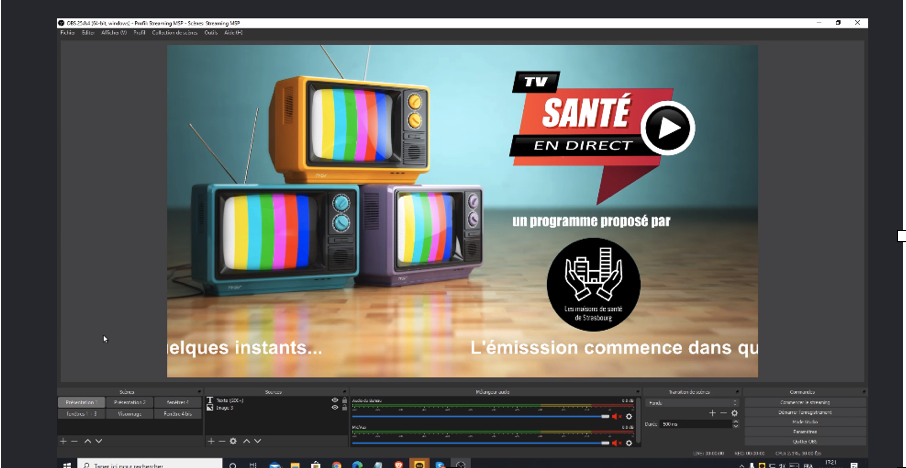
Task: Click Démarrer l'enregistrement button
Action: click(805, 413)
